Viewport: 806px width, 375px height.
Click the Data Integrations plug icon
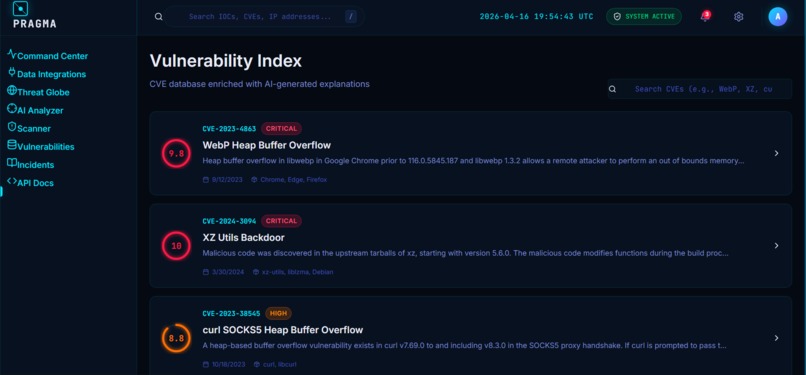coord(12,72)
